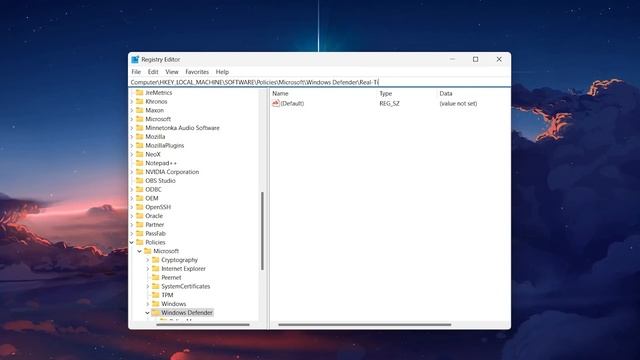This screenshot has width=640, height=360.
Task: Click the values pane horizontal scrollbar
Action: pyautogui.click(x=365, y=325)
